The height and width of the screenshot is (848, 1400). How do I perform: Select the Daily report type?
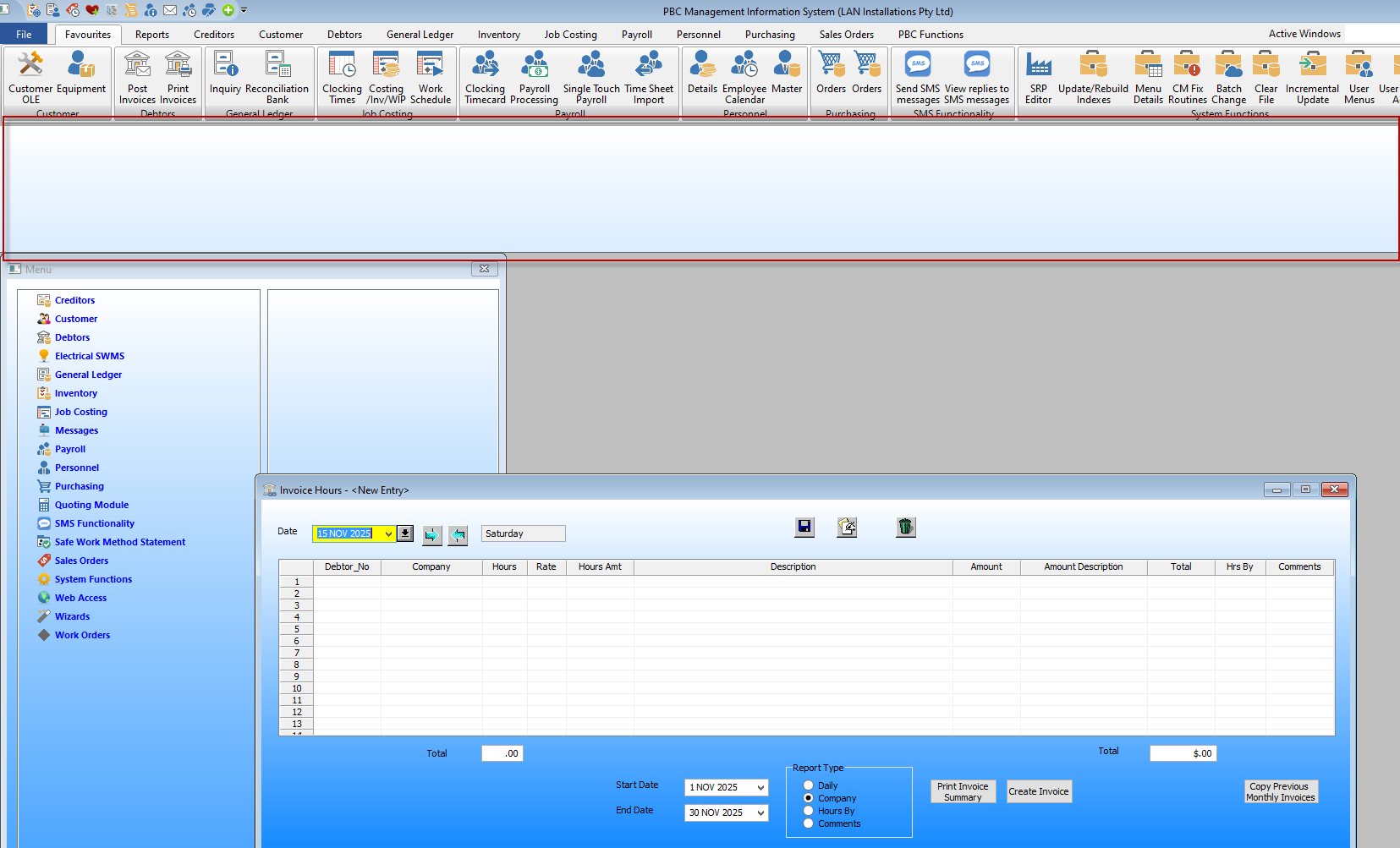[x=809, y=785]
